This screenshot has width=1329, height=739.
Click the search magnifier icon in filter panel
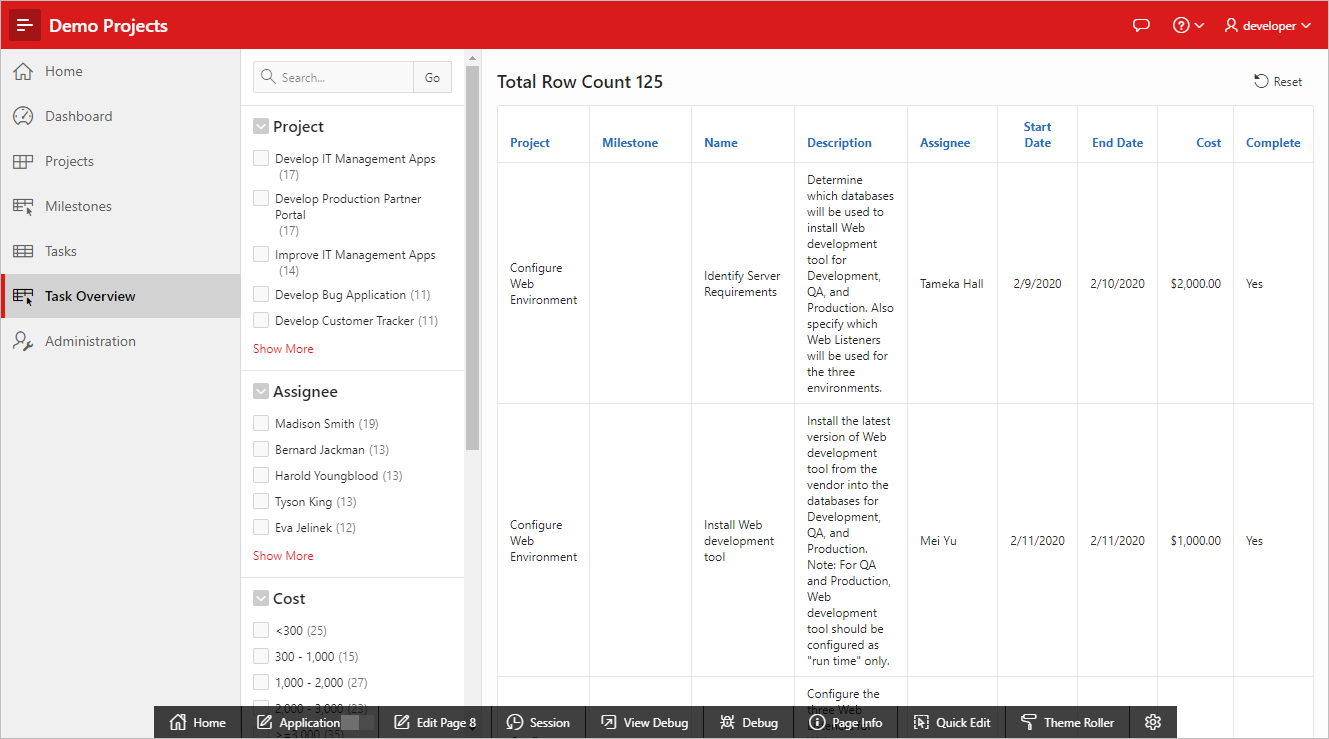[267, 76]
